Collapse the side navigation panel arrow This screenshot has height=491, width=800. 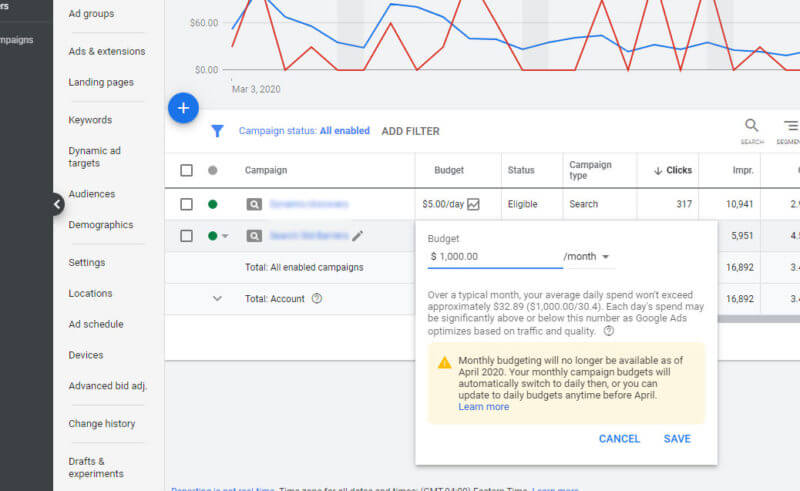pyautogui.click(x=57, y=204)
